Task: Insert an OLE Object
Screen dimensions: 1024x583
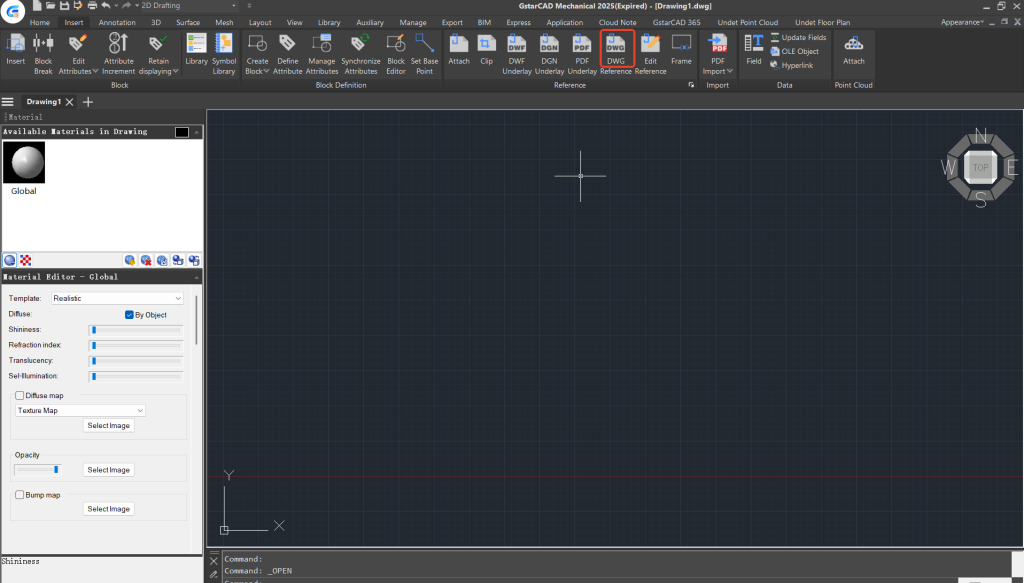Action: [x=794, y=51]
